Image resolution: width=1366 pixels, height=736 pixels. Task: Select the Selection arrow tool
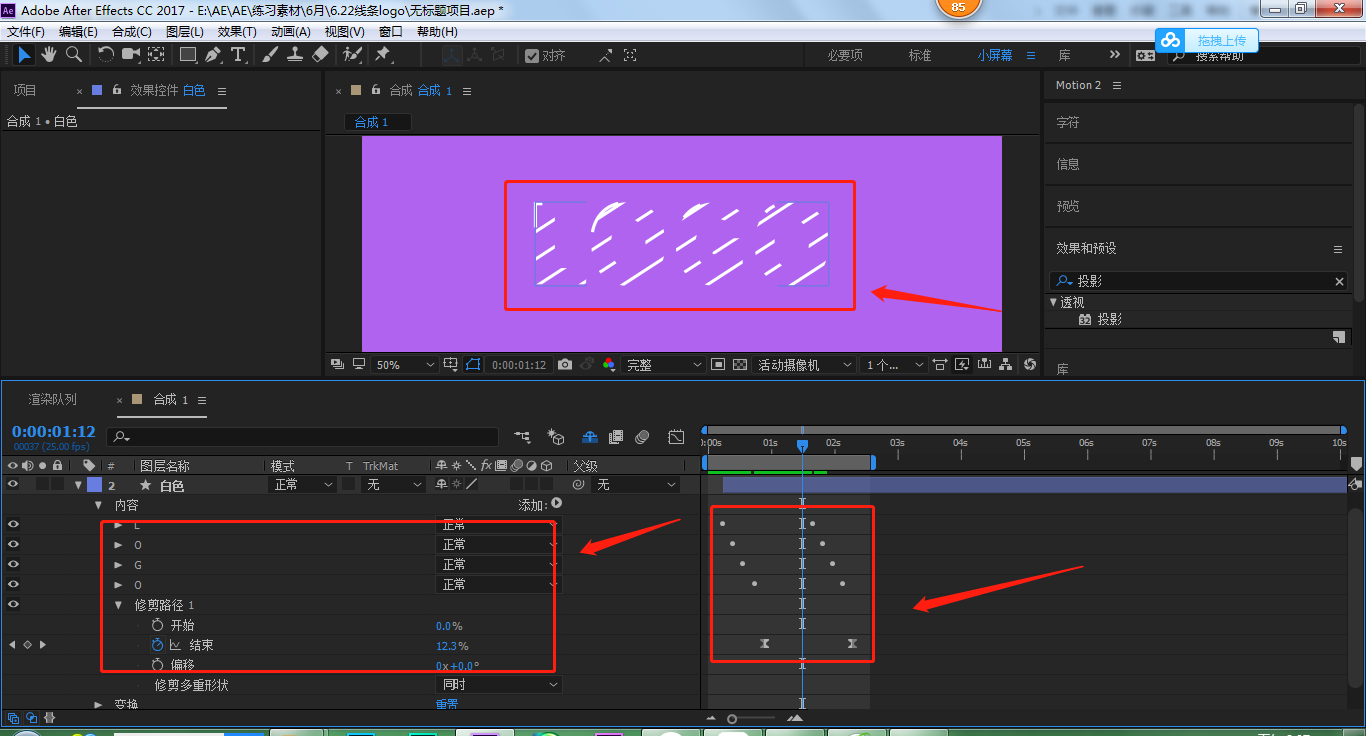coord(25,54)
